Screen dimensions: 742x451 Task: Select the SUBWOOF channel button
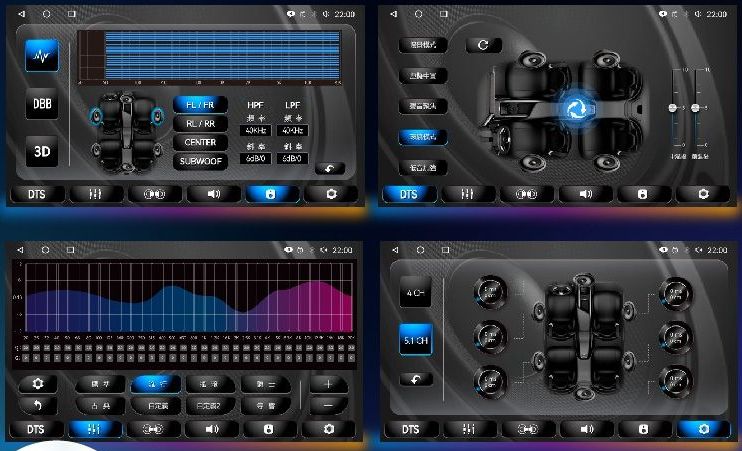click(x=200, y=160)
